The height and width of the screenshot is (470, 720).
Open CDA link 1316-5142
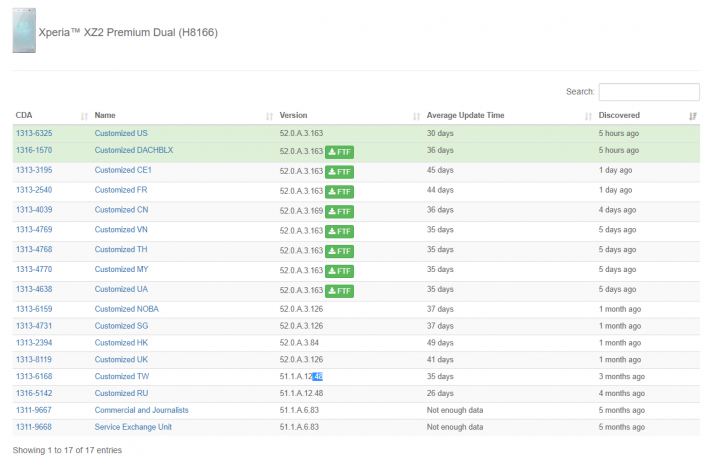[34, 393]
